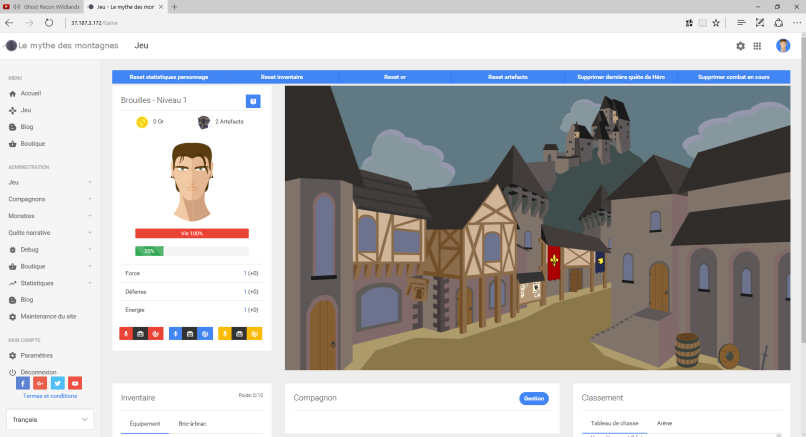Click the dark chest icon in red group
Screen dimensions: 806x437
[x=140, y=334]
